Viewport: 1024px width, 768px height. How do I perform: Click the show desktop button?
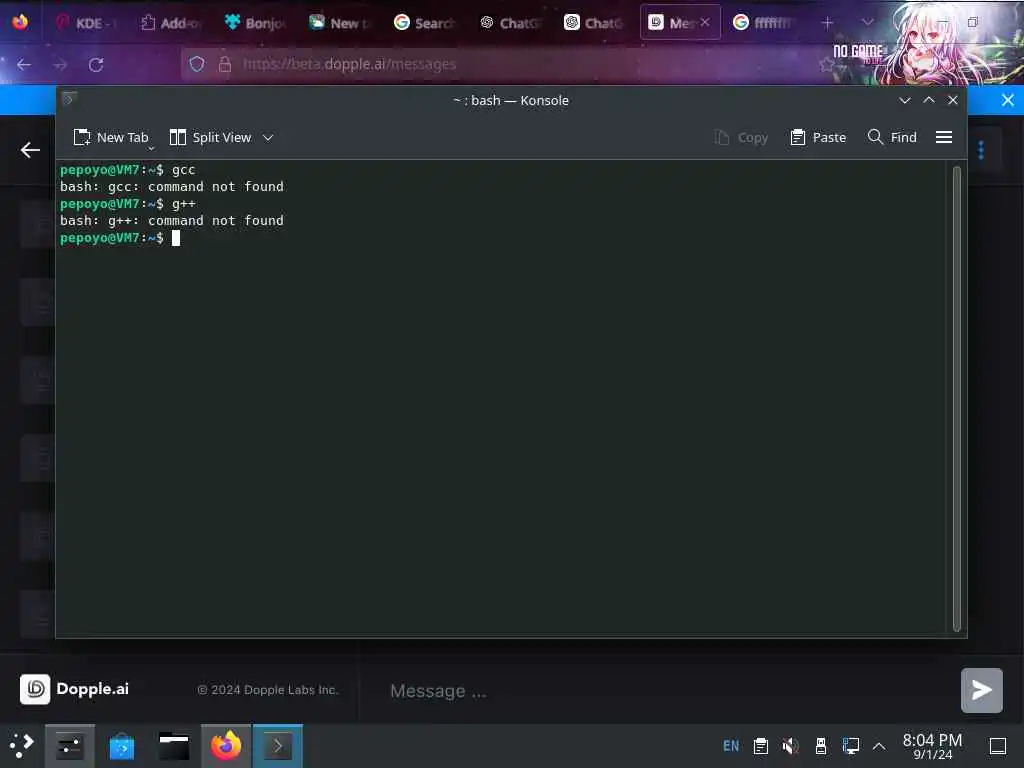point(998,746)
